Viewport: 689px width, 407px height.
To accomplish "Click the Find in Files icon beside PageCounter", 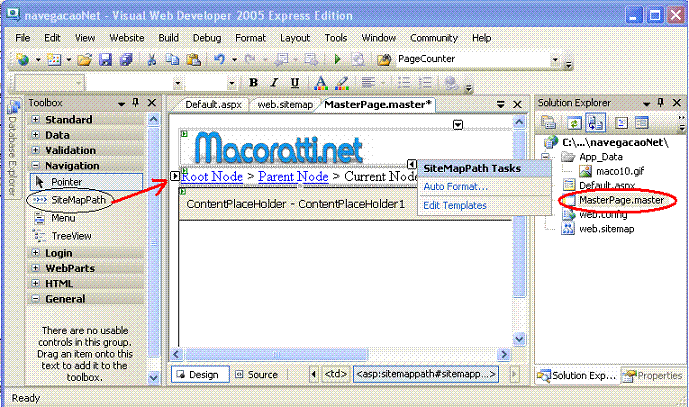I will click(x=384, y=59).
